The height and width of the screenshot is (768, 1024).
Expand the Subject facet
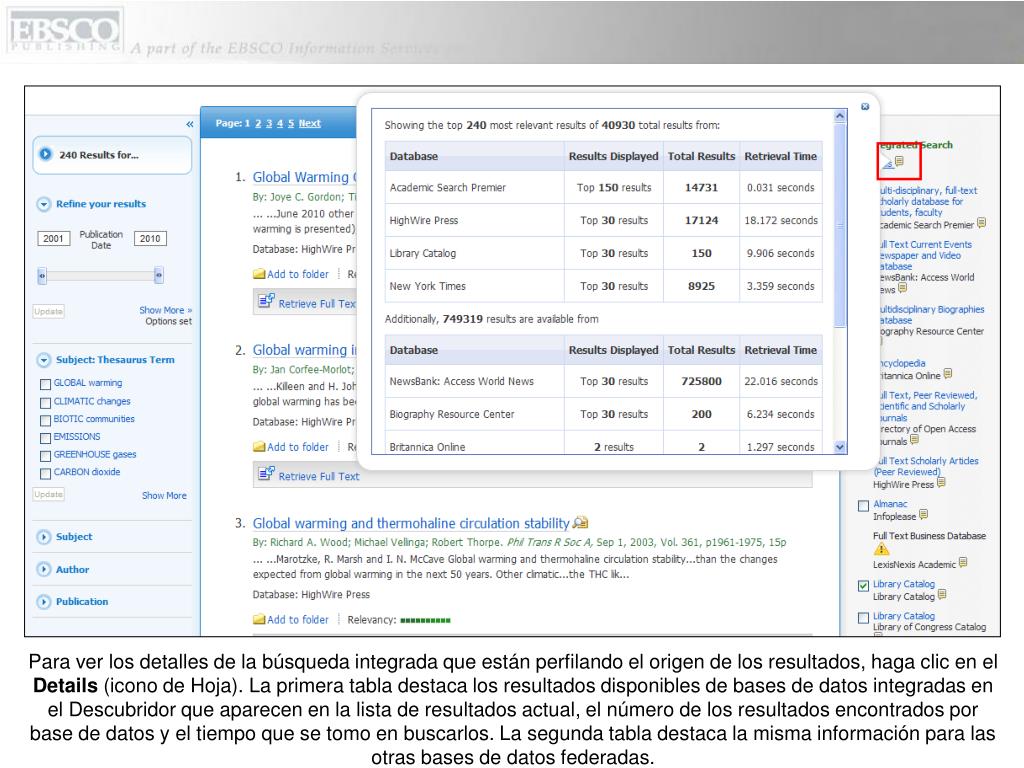[x=44, y=537]
